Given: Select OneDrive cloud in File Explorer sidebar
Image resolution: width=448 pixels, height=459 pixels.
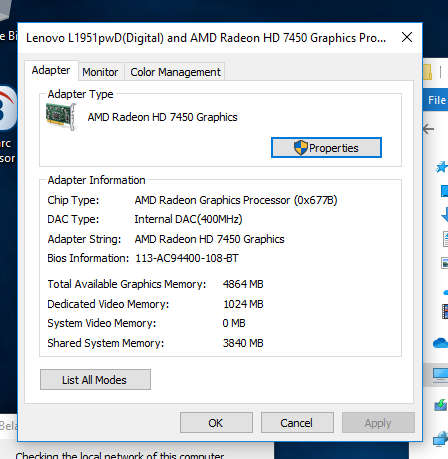Looking at the screenshot, I should tap(441, 343).
